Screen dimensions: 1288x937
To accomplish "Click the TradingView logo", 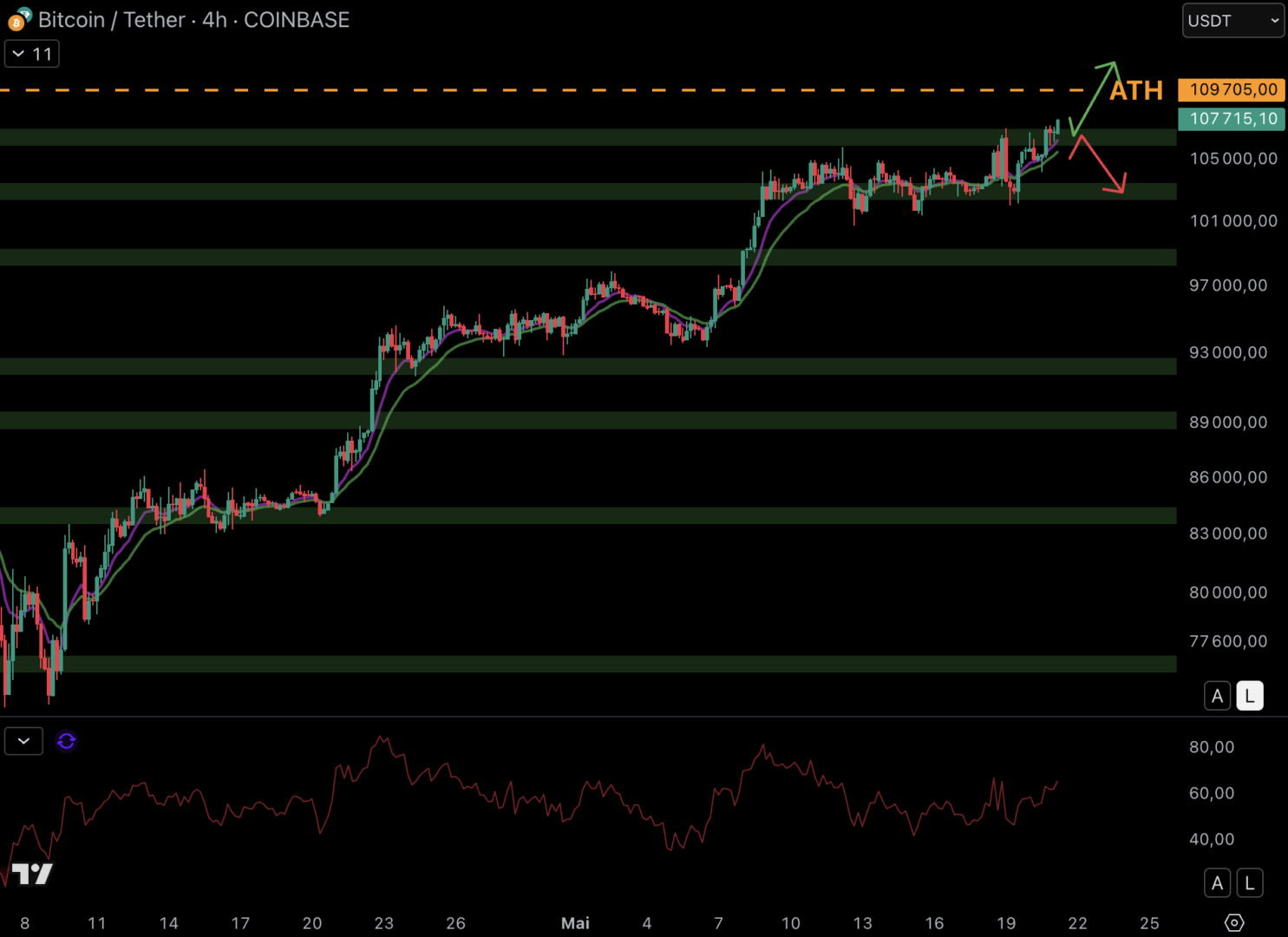I will (32, 874).
